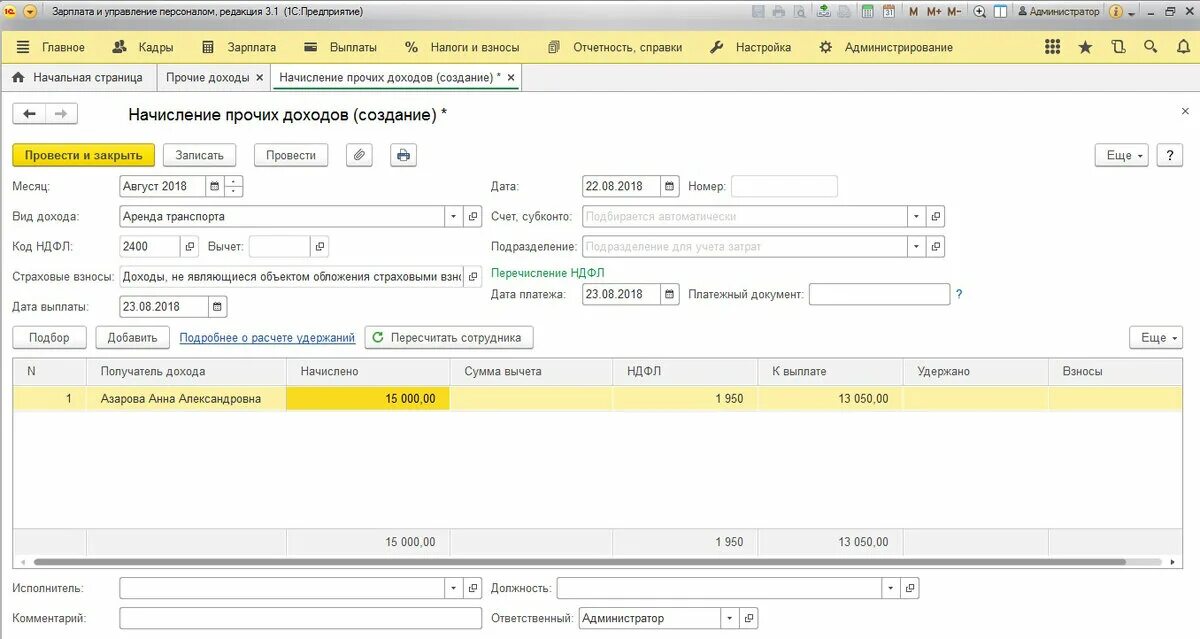Open Подробнее о расчете удержаний link
Screen dimensions: 1200x639
[x=267, y=338]
